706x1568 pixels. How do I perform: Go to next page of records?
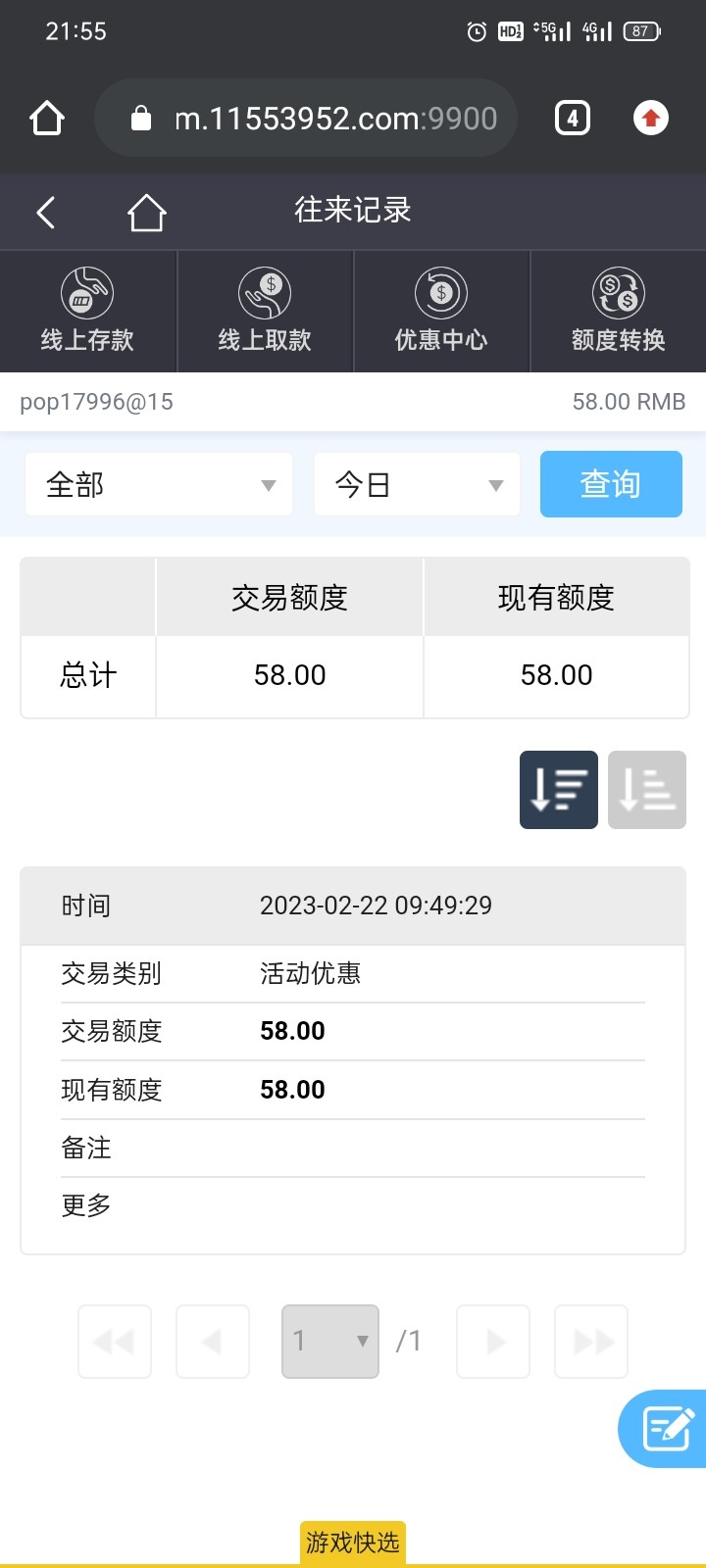click(x=494, y=1341)
